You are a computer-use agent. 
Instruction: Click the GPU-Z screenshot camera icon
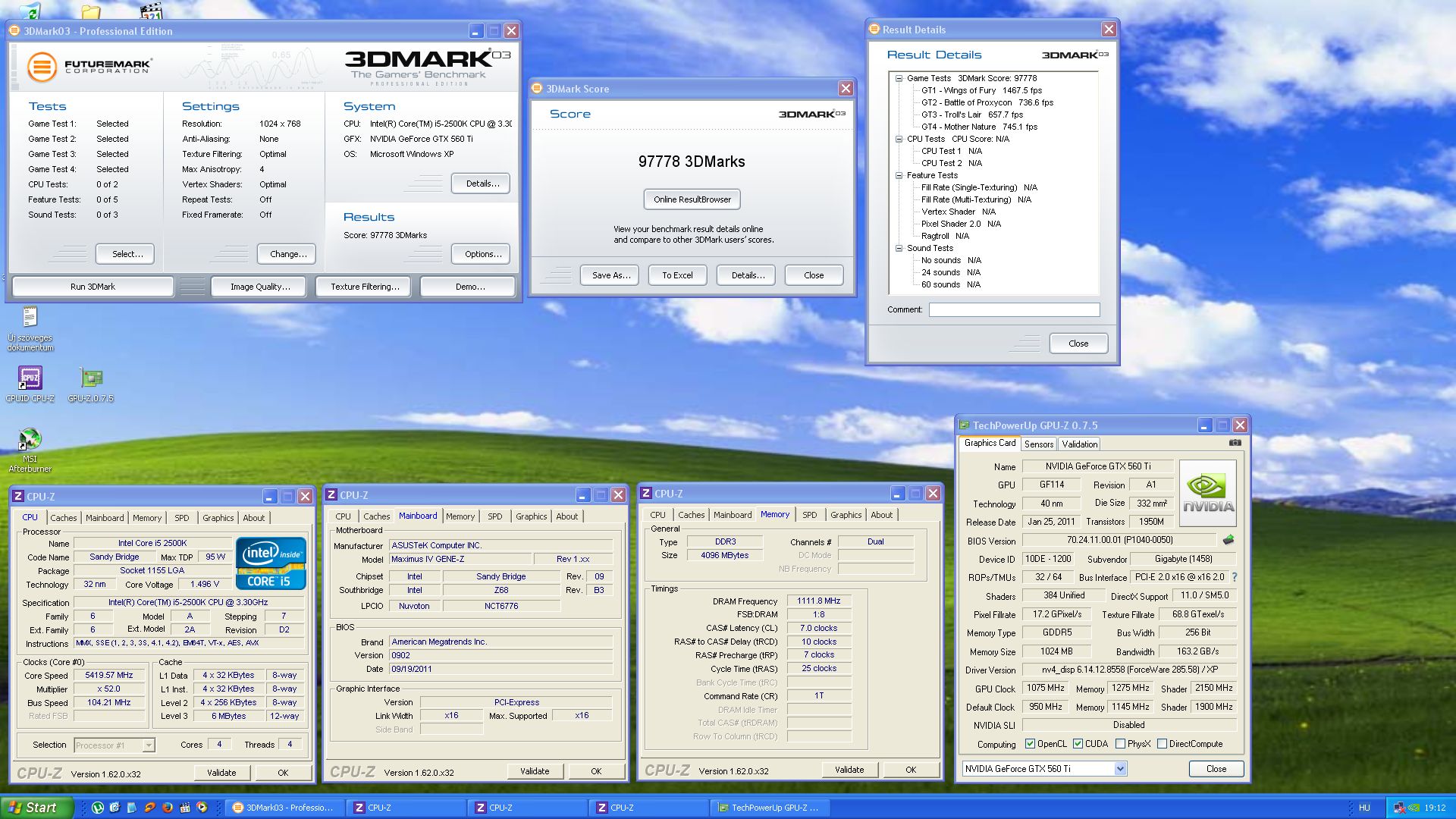point(1235,443)
